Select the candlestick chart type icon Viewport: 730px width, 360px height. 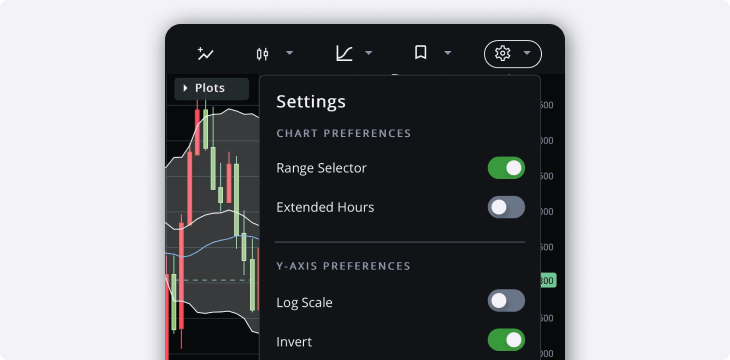point(262,54)
